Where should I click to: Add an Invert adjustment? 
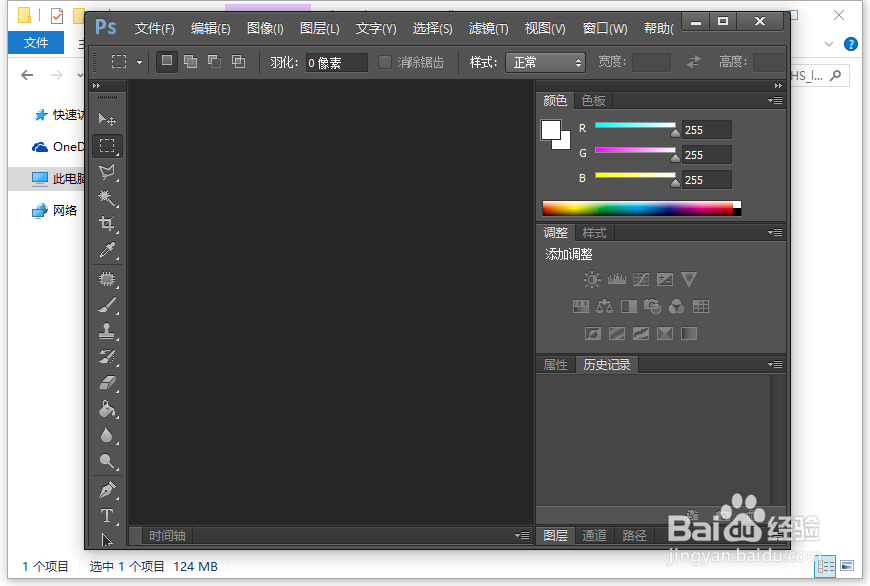coord(593,334)
